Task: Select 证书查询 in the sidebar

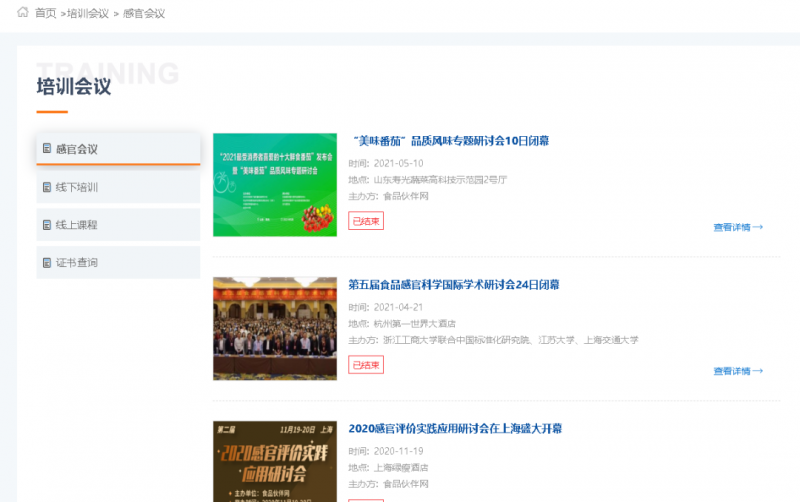Action: coord(118,263)
